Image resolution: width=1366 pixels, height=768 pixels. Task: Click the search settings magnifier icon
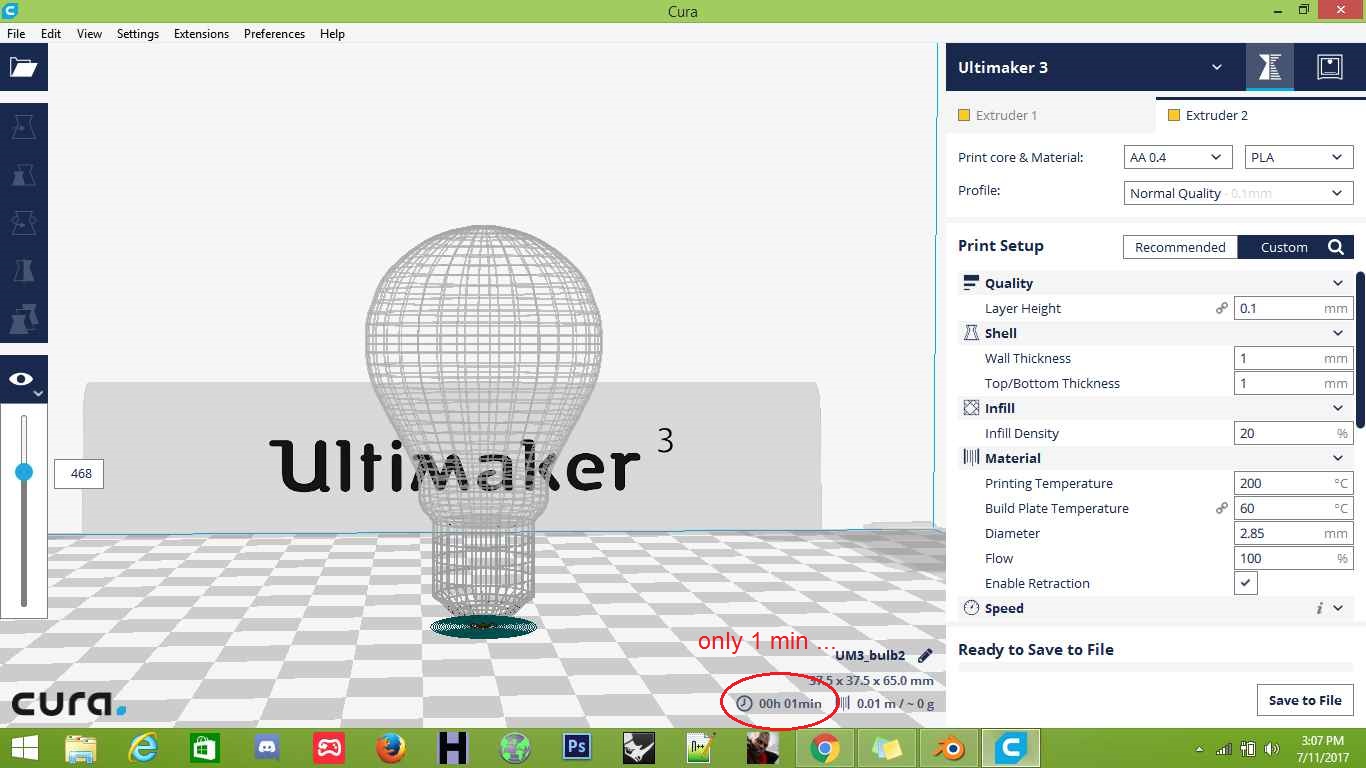tap(1336, 247)
